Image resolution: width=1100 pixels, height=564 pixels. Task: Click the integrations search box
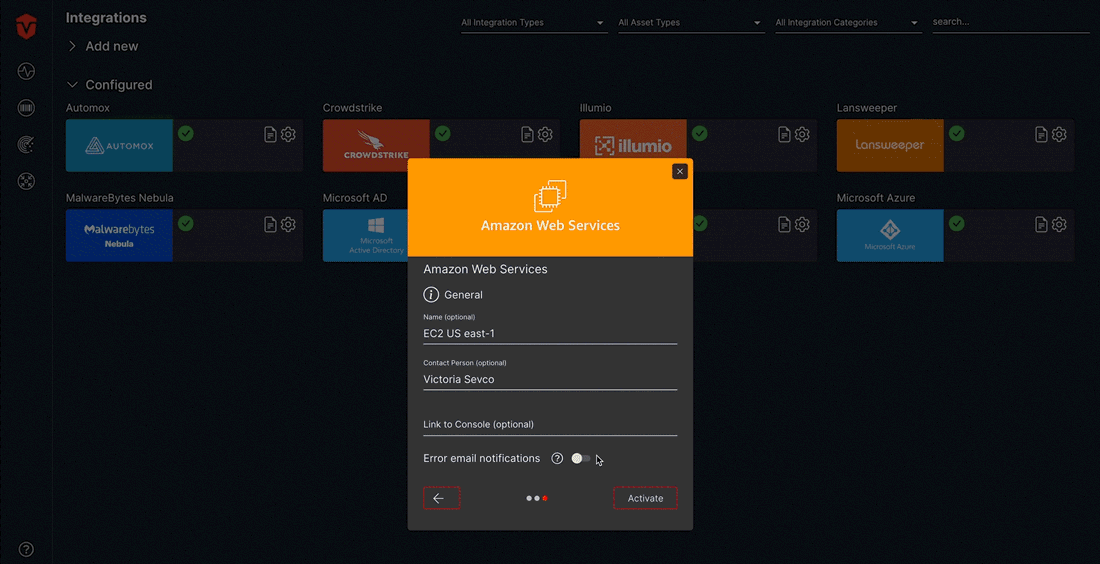[1010, 22]
